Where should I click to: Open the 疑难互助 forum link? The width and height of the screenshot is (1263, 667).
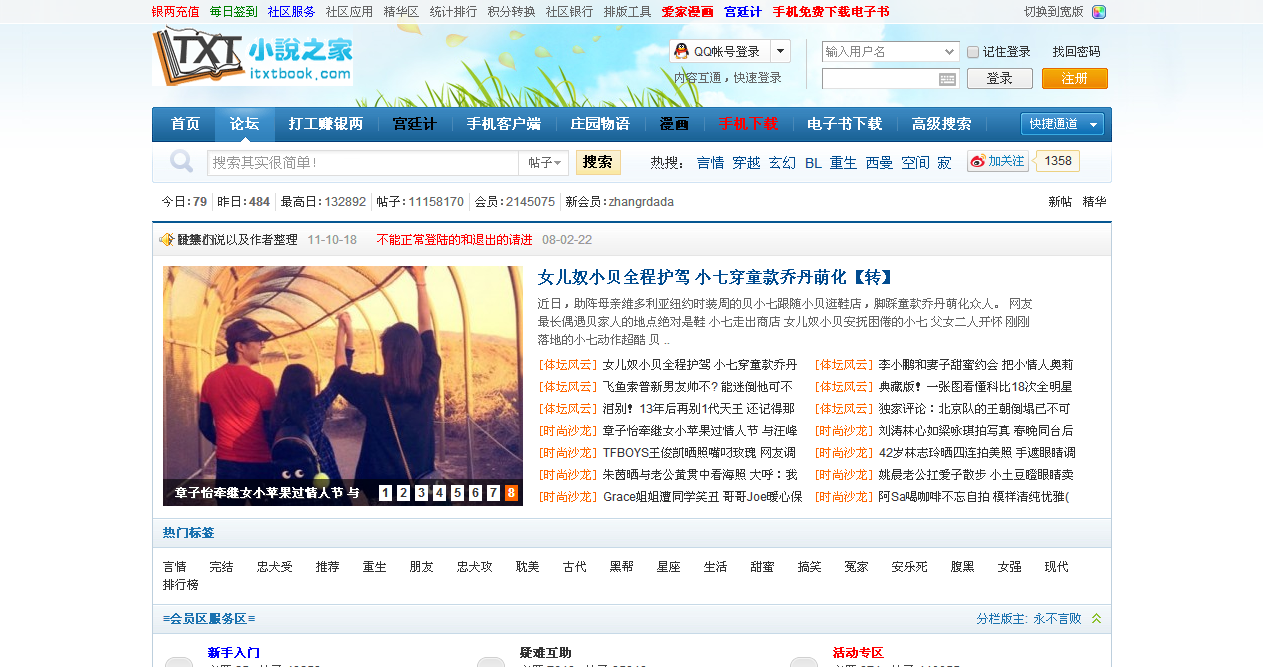(x=546, y=653)
